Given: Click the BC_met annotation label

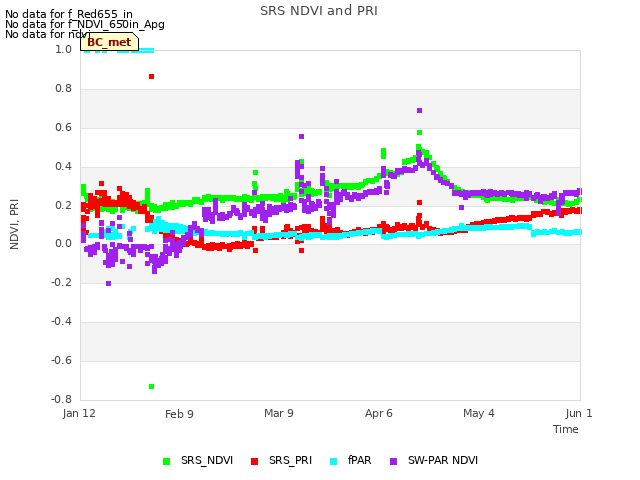Looking at the screenshot, I should (109, 42).
